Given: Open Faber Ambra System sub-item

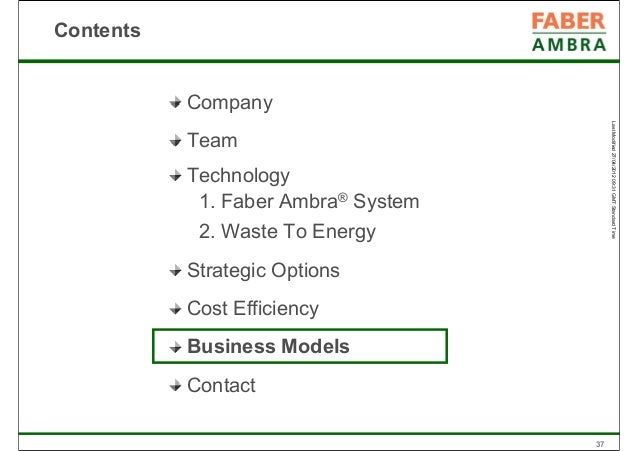Looking at the screenshot, I should 309,201.
